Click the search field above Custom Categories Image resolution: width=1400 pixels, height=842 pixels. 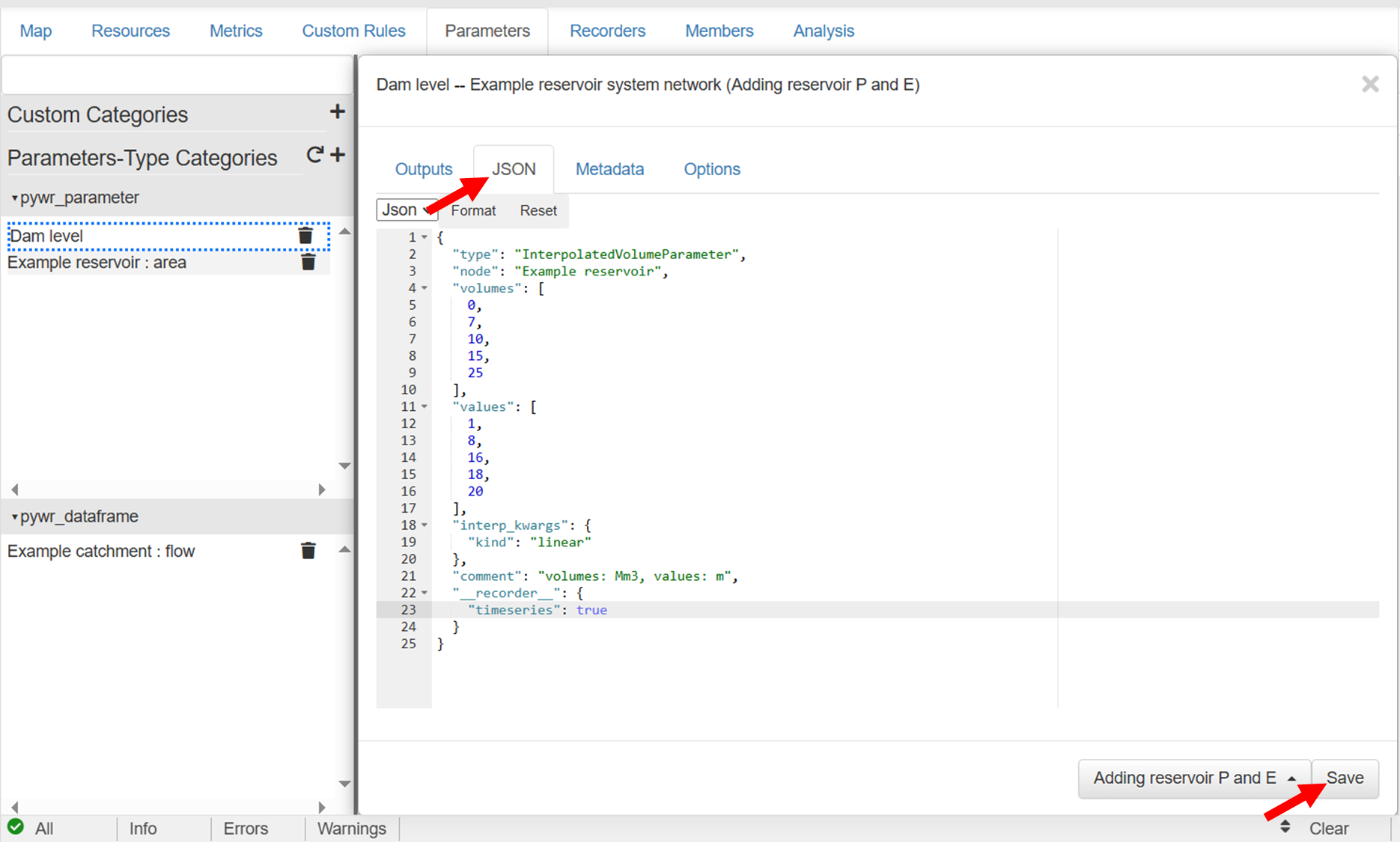click(x=177, y=76)
